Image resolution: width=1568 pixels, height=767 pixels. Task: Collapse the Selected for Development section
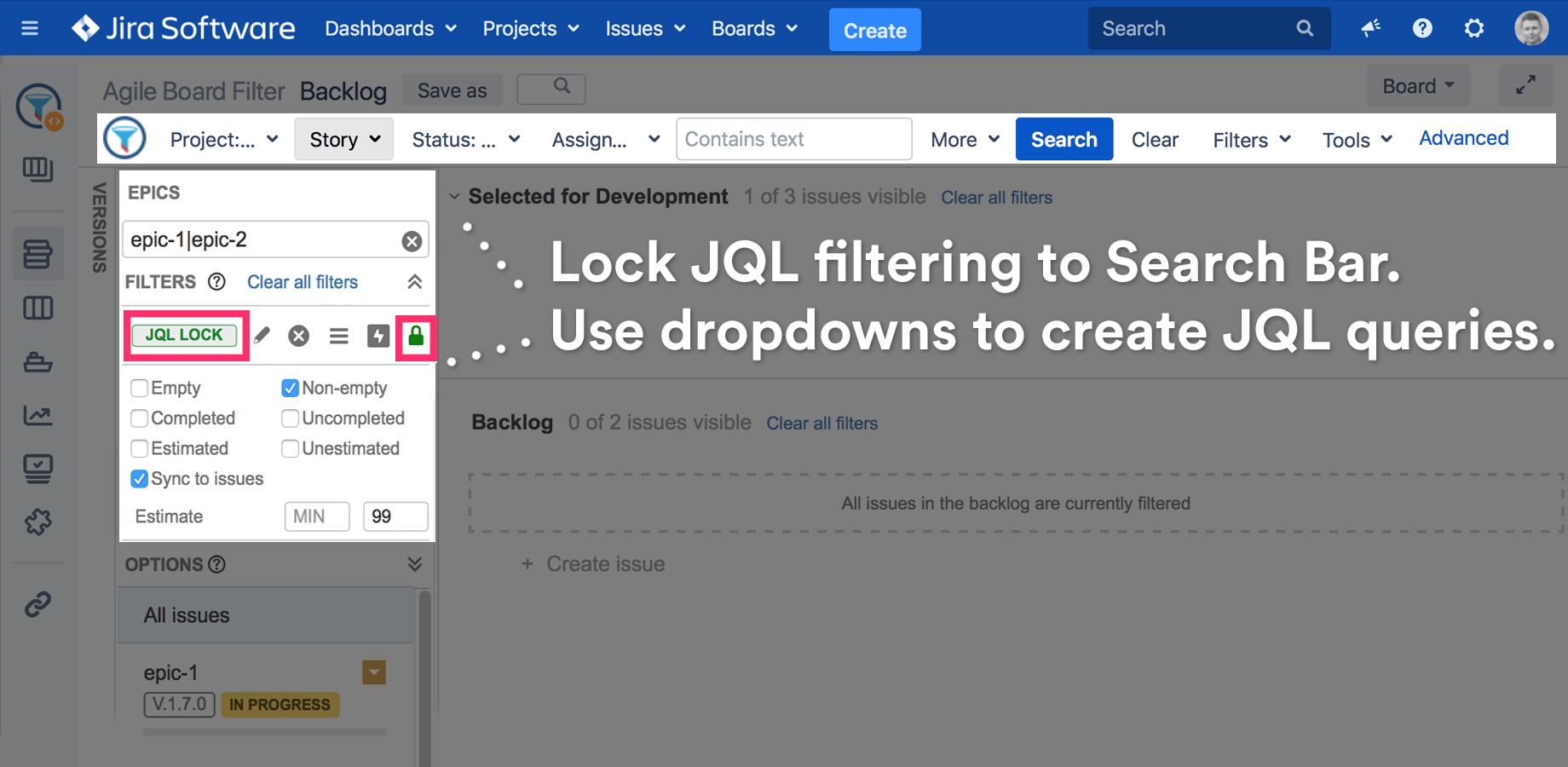[455, 197]
